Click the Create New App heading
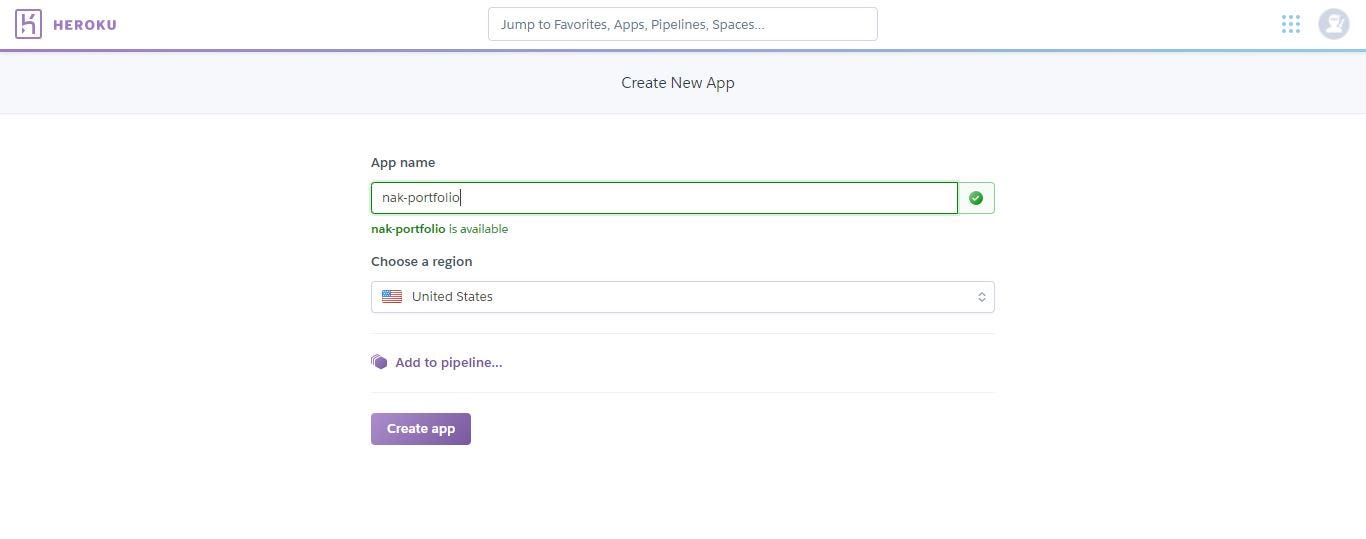 pyautogui.click(x=678, y=83)
